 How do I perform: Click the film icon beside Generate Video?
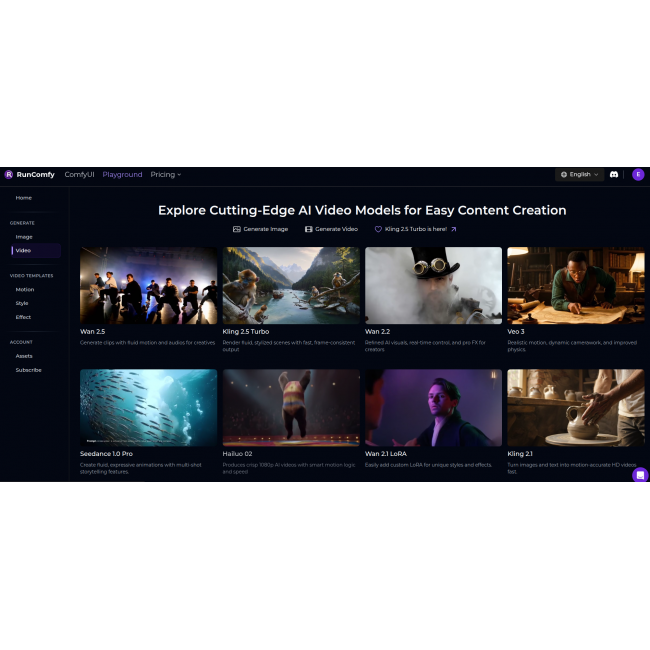coord(309,229)
